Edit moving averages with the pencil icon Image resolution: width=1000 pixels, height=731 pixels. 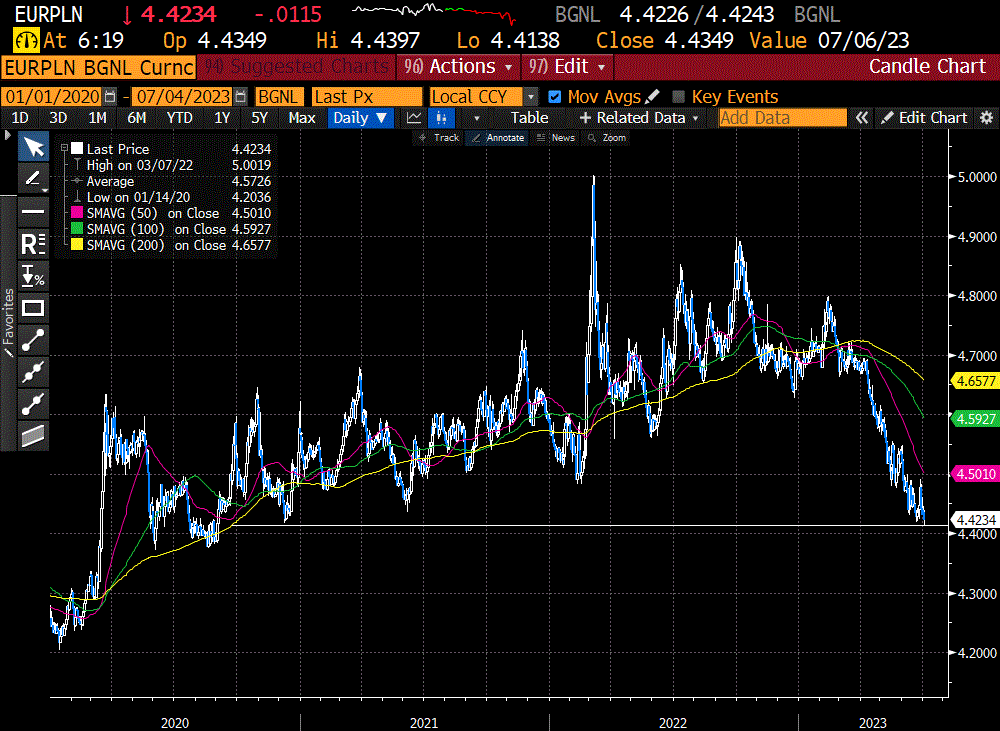(x=652, y=97)
